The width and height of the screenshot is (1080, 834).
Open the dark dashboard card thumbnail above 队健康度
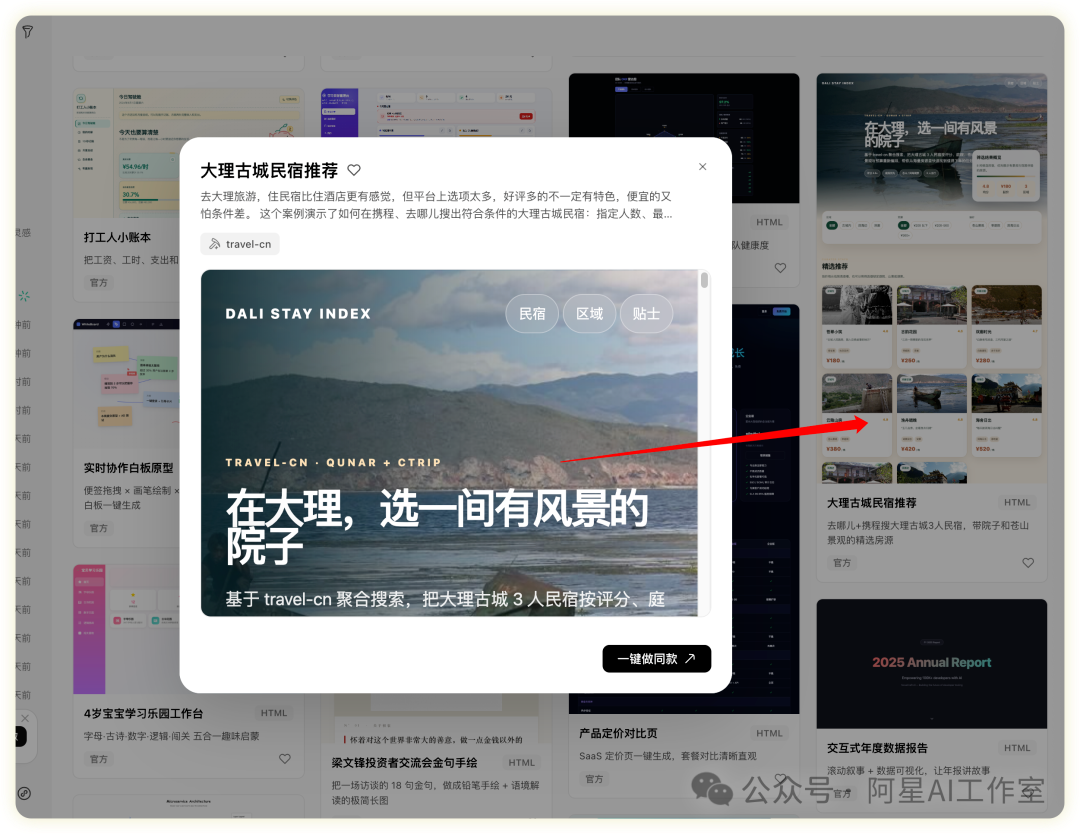pos(684,138)
